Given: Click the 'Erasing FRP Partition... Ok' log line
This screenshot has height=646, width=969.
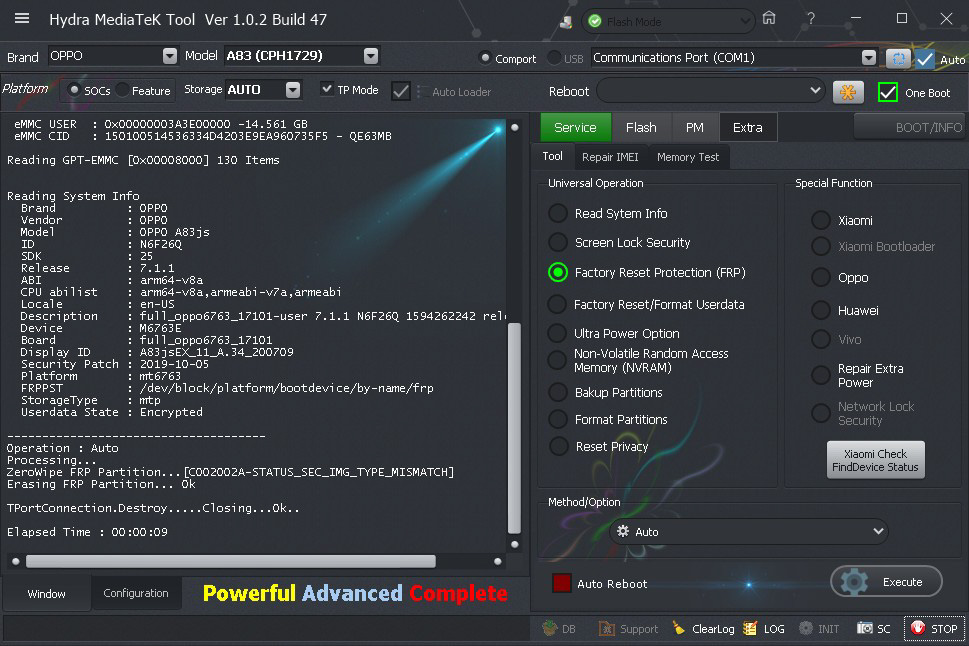Looking at the screenshot, I should click(x=101, y=484).
